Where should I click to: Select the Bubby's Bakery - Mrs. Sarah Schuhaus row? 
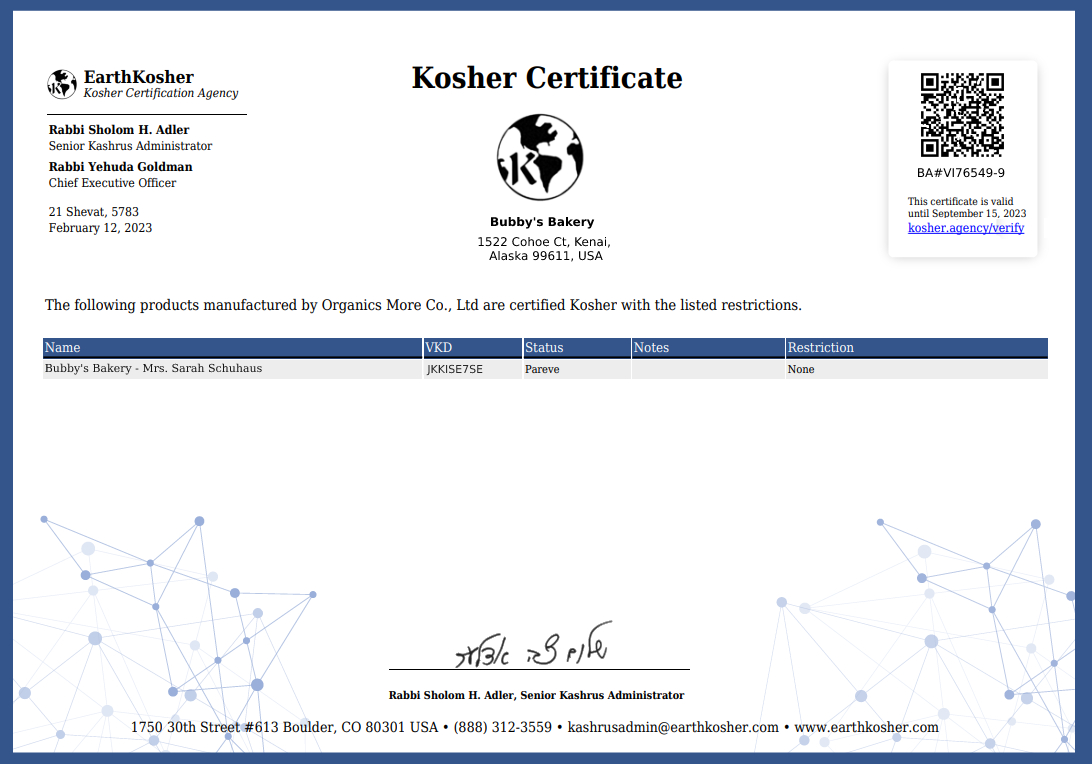(x=152, y=368)
